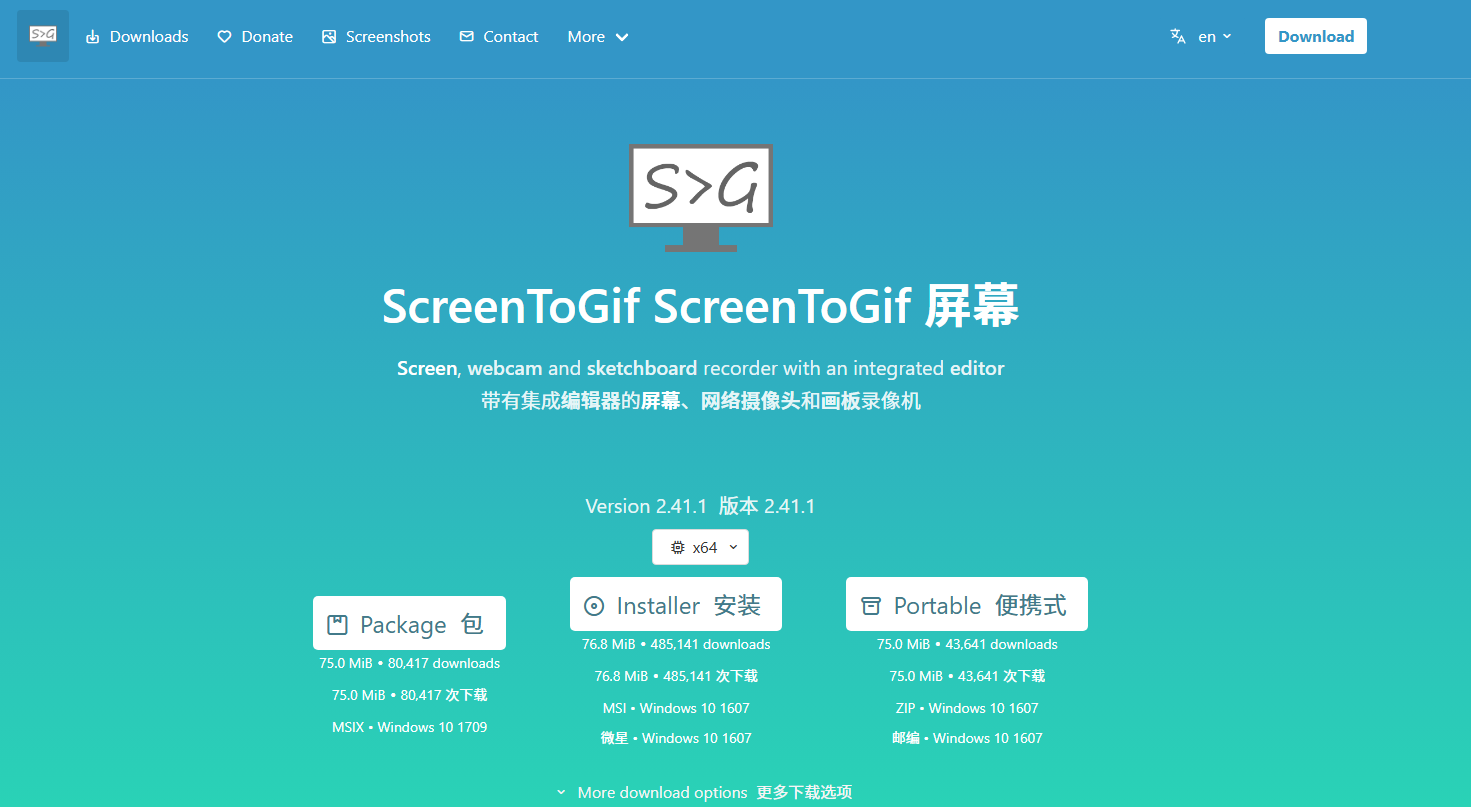Open the Contact nav item
This screenshot has width=1471, height=807.
(499, 37)
